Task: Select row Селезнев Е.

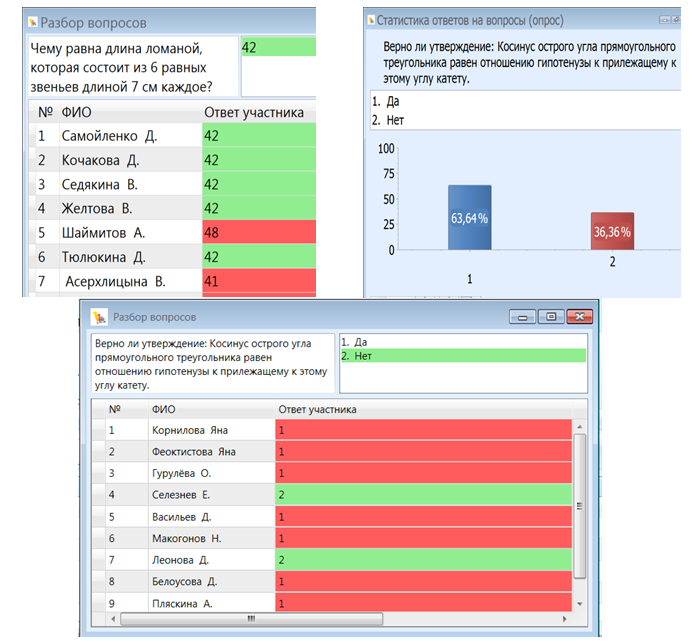Action: pos(332,495)
